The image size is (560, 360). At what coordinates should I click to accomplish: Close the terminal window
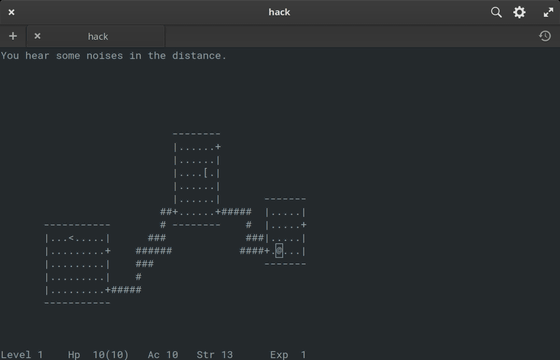coord(11,12)
